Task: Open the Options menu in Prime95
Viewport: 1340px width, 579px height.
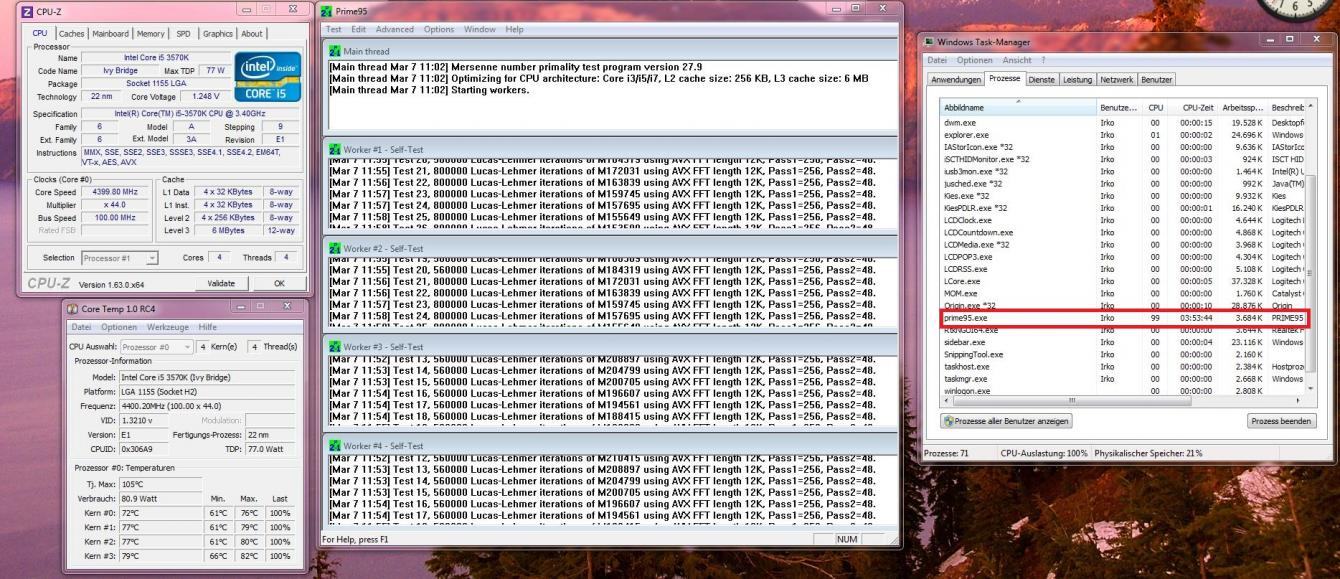Action: [439, 29]
